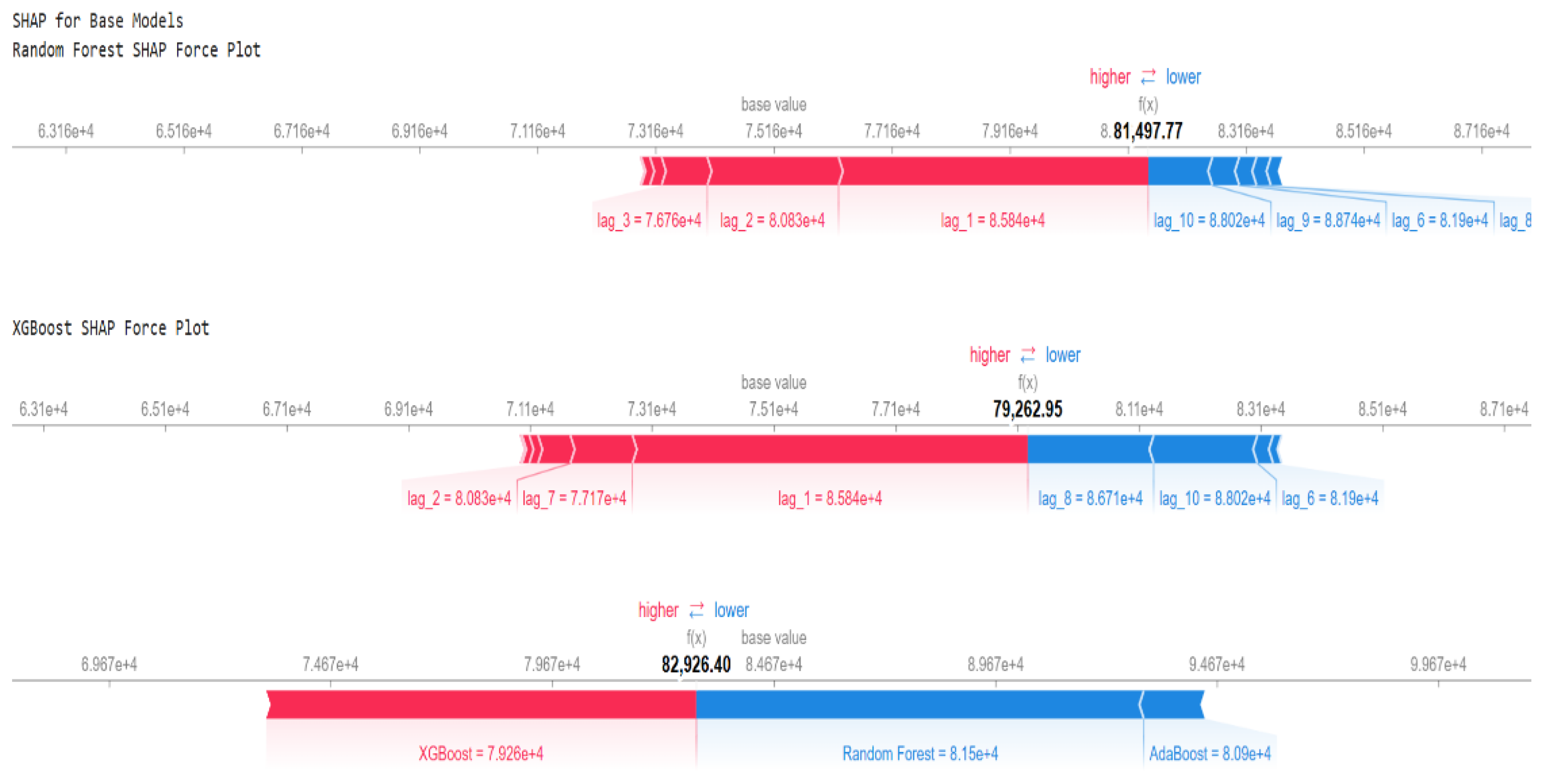Click the lag_8 = 8.671e+4 label in XGBoost plot
This screenshot has height=784, width=1551.
pos(1090,499)
